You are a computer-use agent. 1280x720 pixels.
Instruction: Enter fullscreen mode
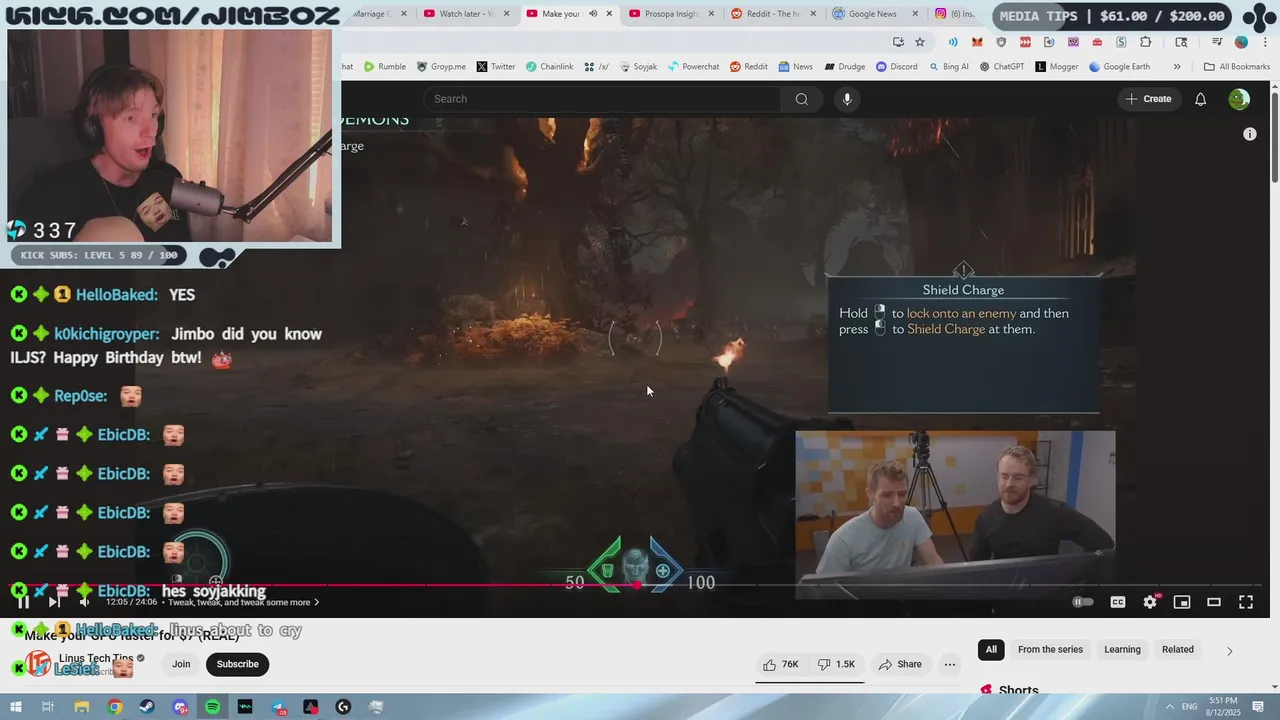point(1246,602)
